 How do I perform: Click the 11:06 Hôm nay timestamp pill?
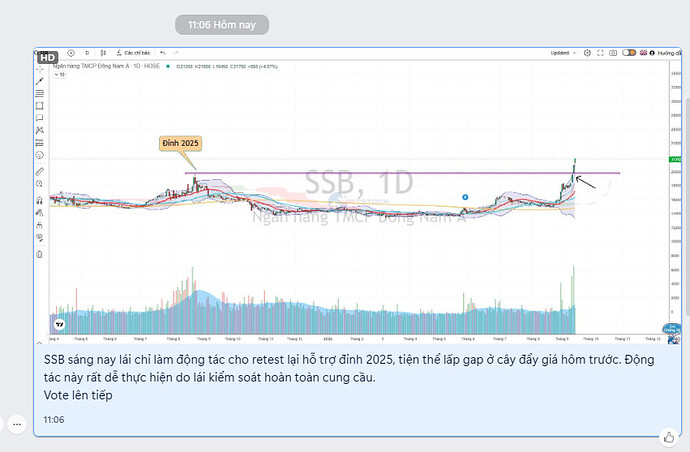pyautogui.click(x=222, y=25)
